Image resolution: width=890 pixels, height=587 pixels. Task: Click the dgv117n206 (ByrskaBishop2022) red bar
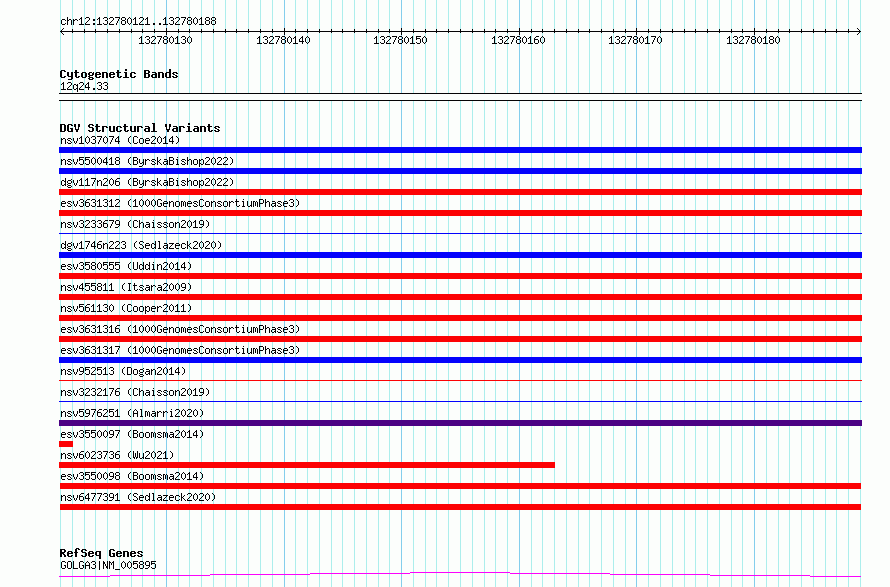click(460, 192)
